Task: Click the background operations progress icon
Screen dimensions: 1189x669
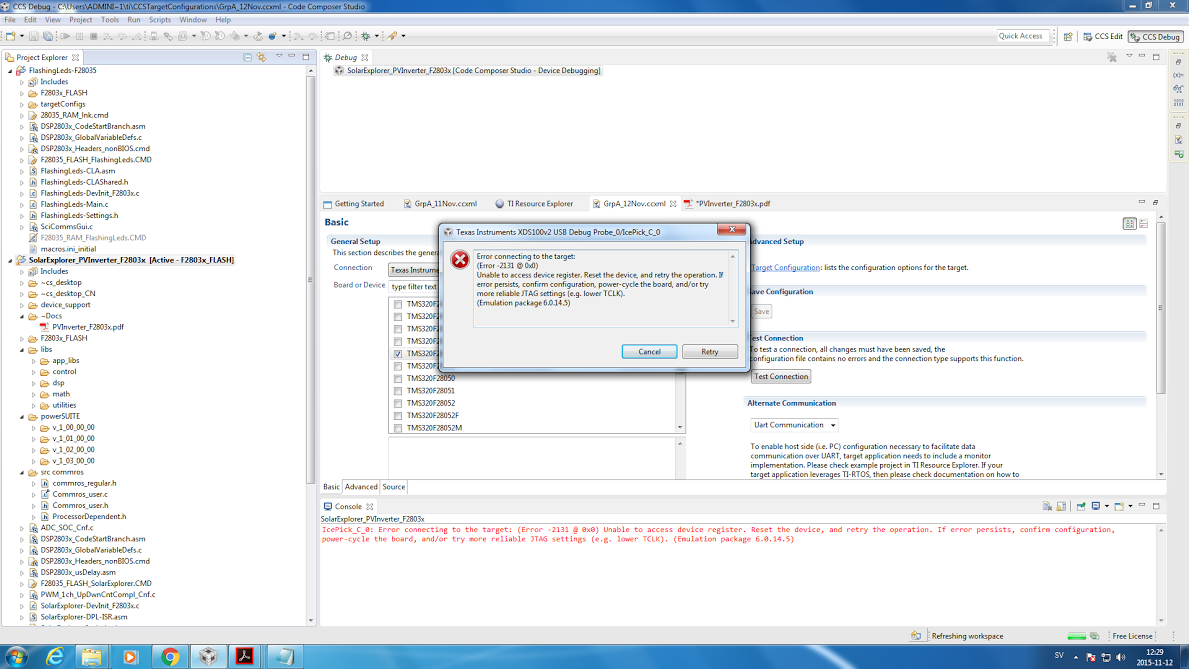Action: click(1094, 636)
